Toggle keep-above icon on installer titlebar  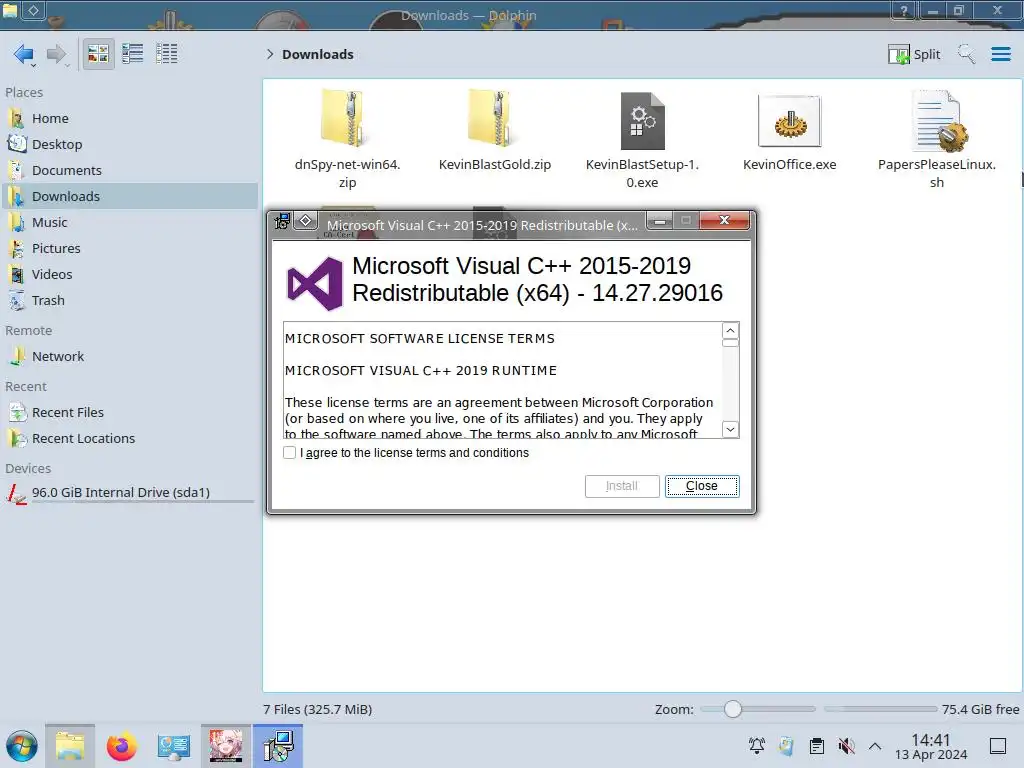[305, 221]
